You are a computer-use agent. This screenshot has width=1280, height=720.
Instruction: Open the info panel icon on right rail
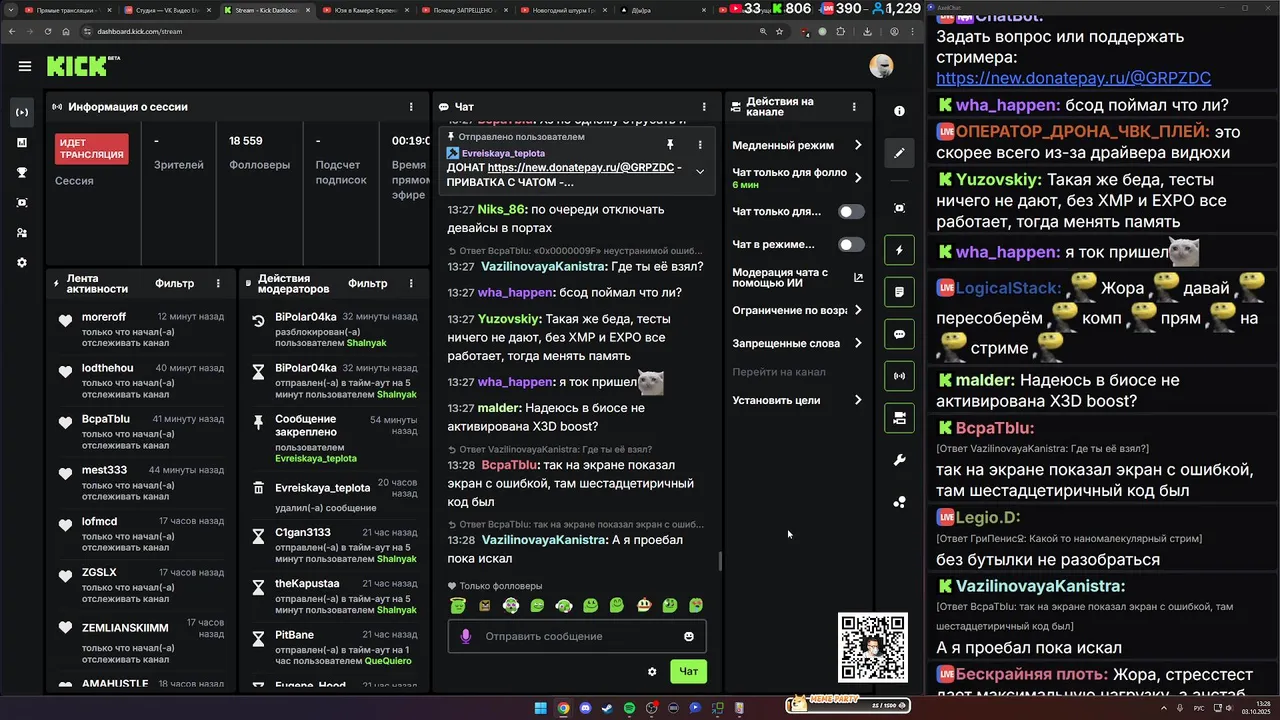899,111
